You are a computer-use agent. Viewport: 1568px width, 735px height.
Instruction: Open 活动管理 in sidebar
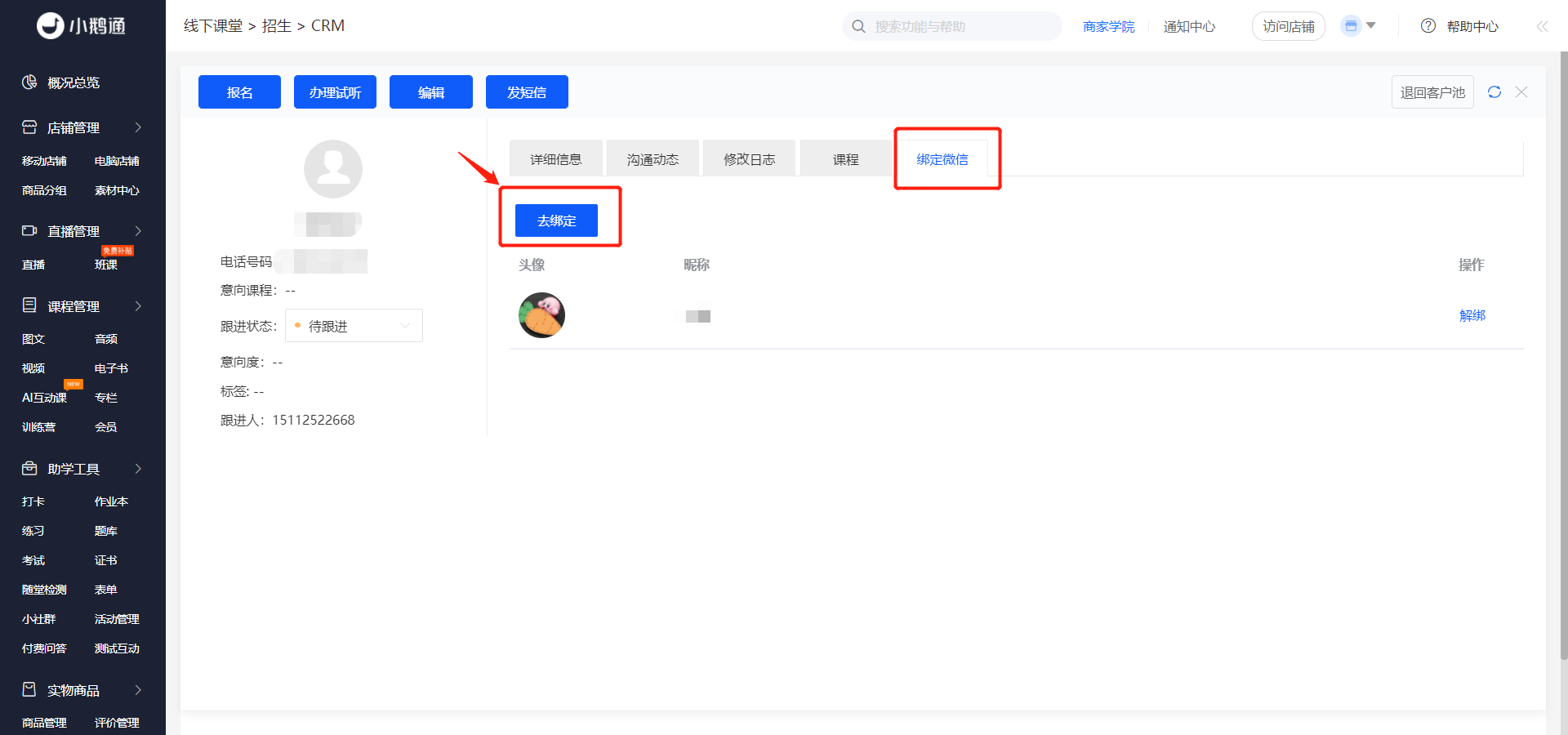pyautogui.click(x=117, y=619)
